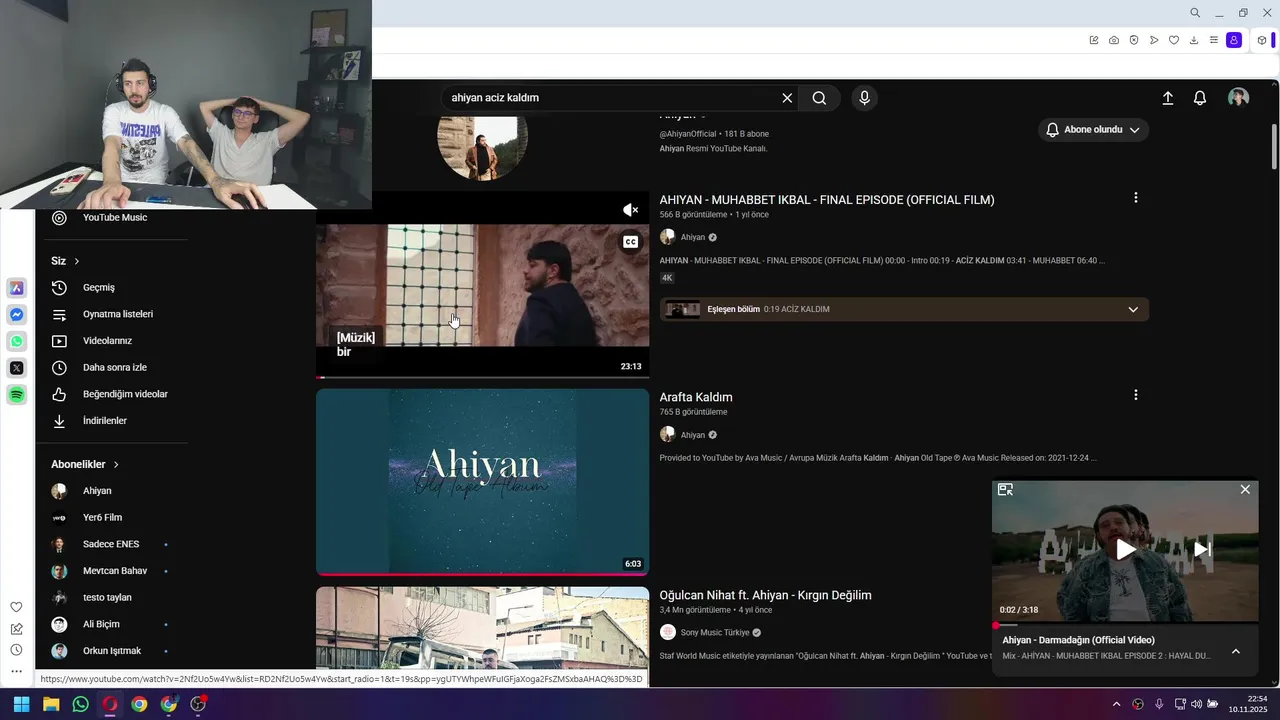Open WhatsApp in the Opera sidebar
This screenshot has height=720, width=1280.
pos(17,341)
